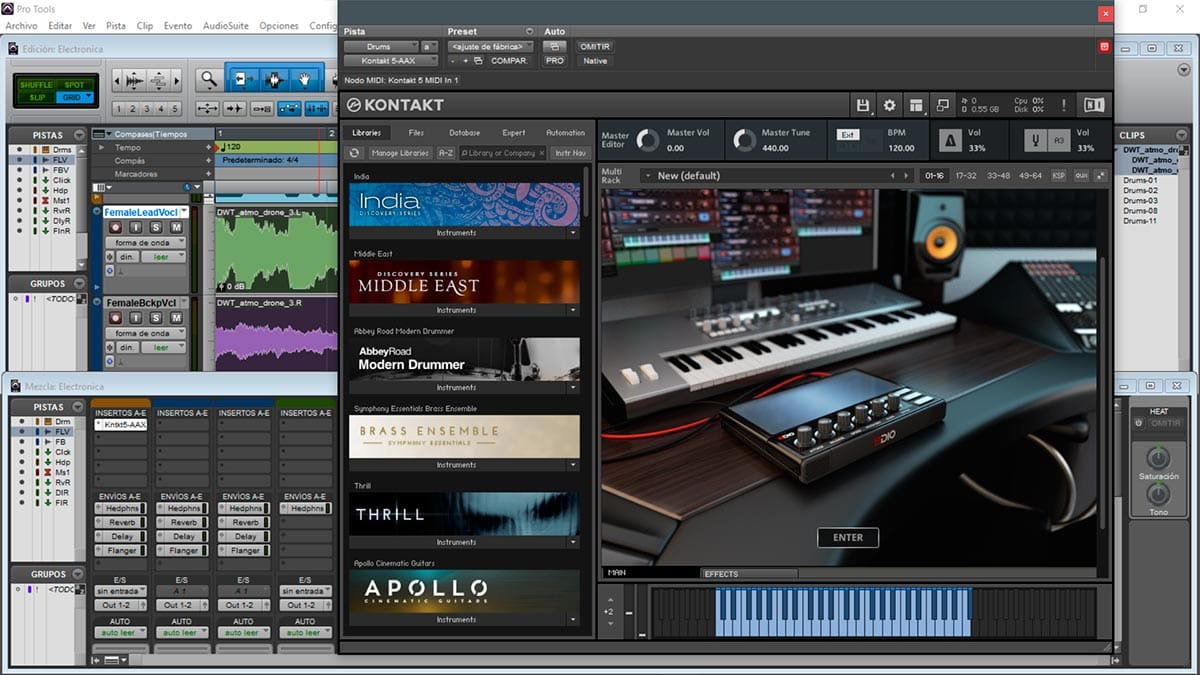1200x675 pixels.
Task: Solo the FemaleLeadVocl track
Action: tap(158, 228)
